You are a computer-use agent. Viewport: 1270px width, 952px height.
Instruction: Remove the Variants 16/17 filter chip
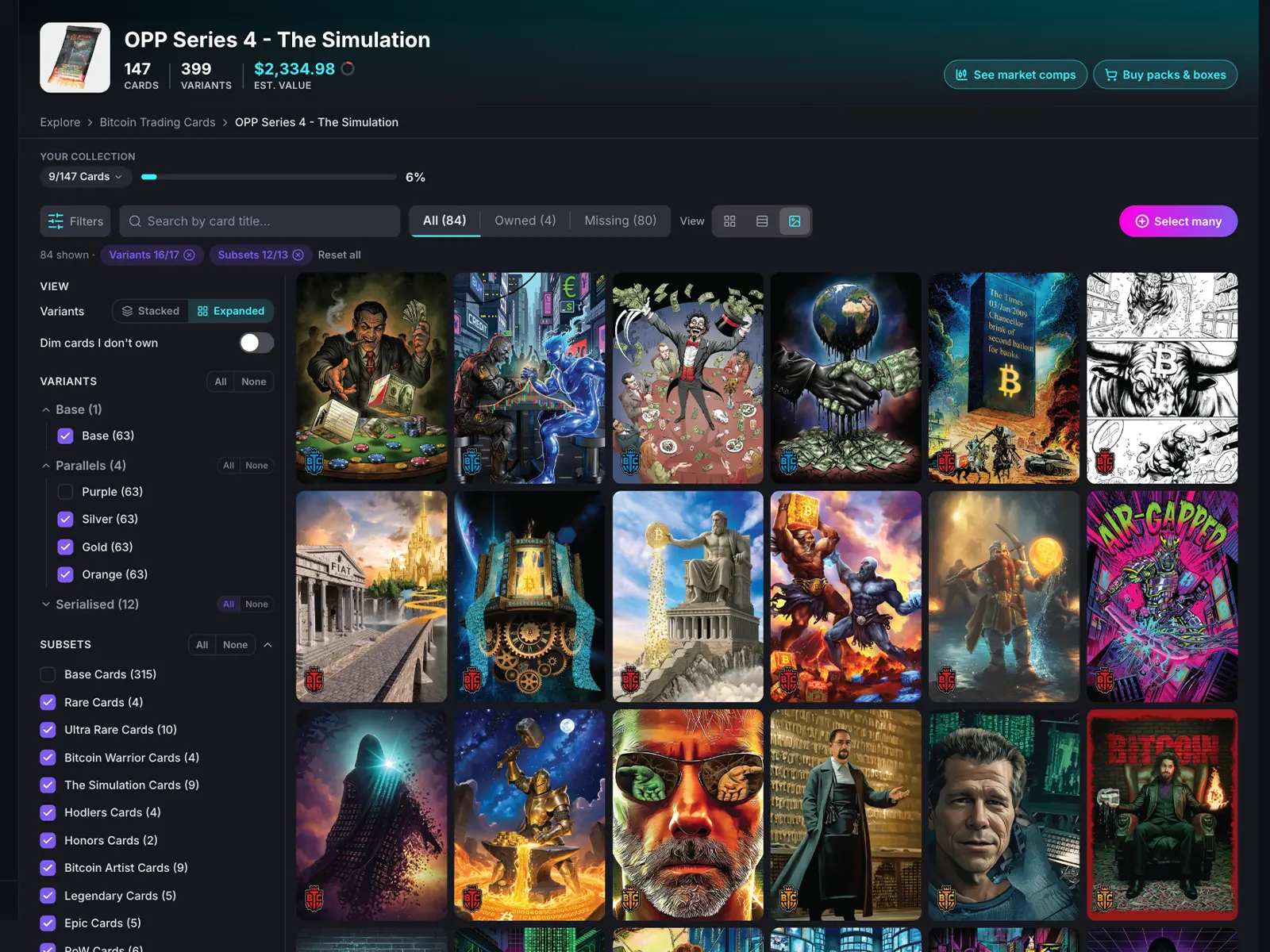pos(189,255)
